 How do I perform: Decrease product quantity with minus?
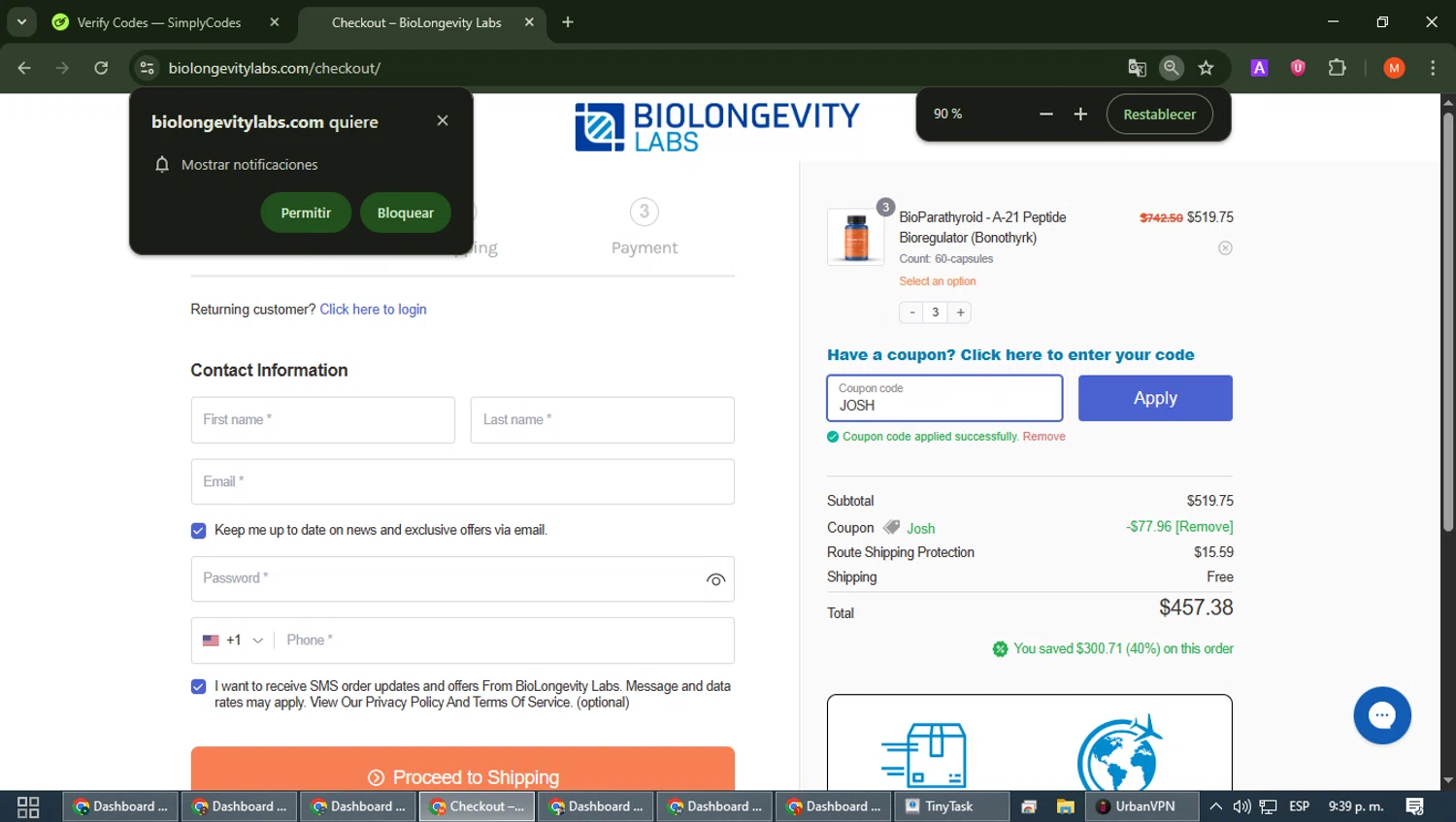pyautogui.click(x=911, y=312)
